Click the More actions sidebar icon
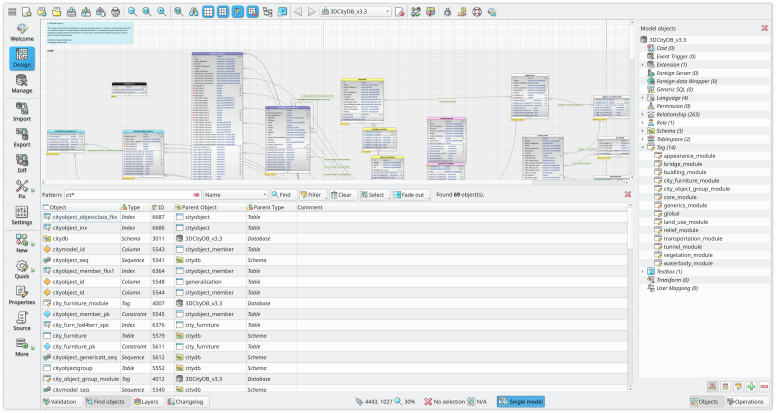 tap(22, 347)
